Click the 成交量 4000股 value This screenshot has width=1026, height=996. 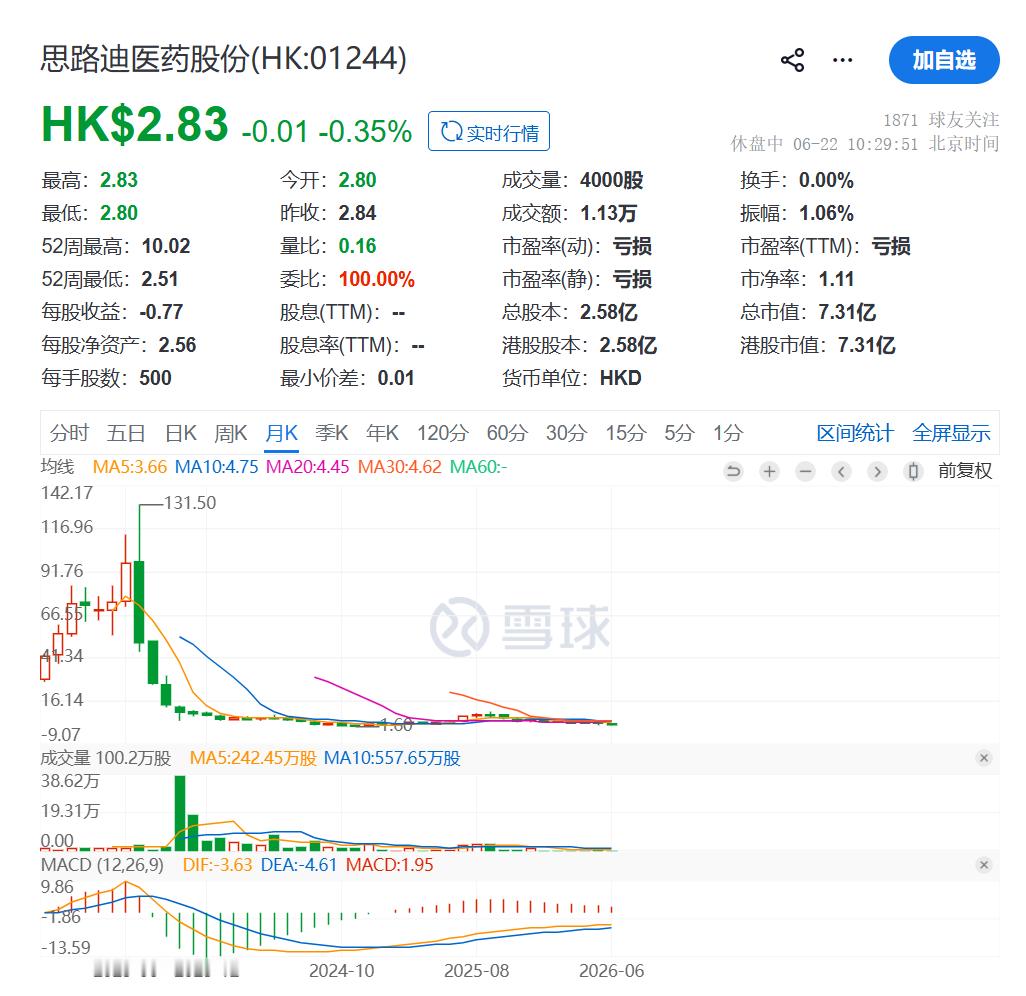[x=611, y=180]
